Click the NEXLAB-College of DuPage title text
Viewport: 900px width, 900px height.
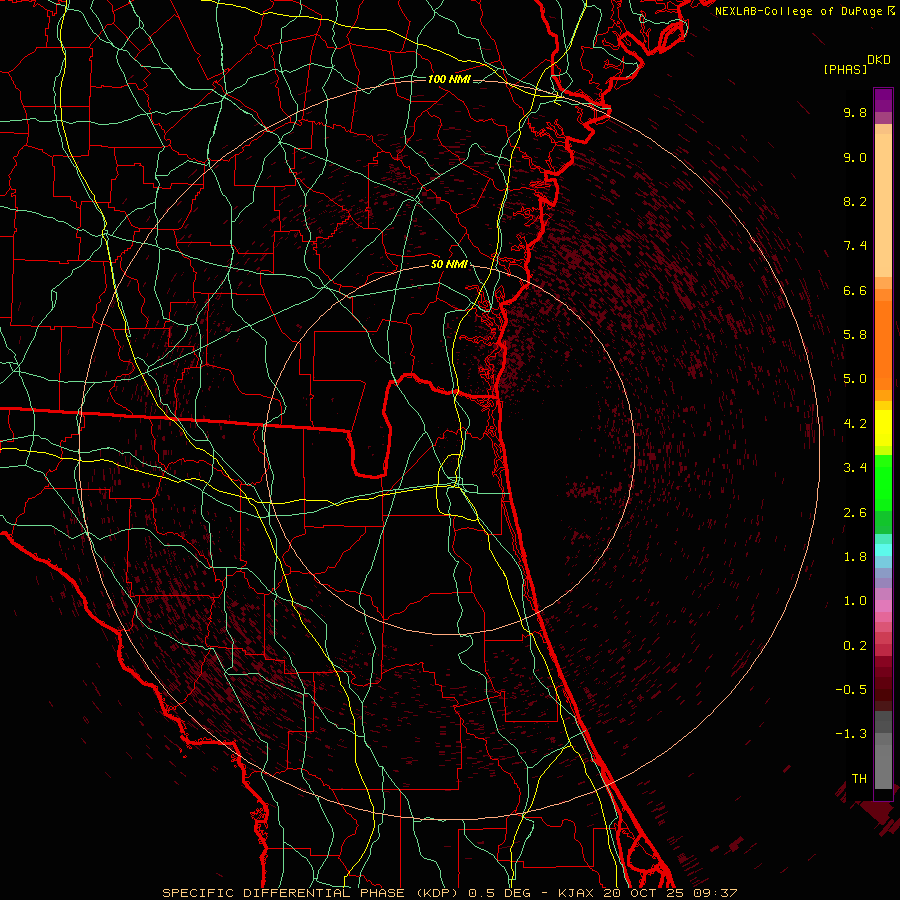[799, 10]
